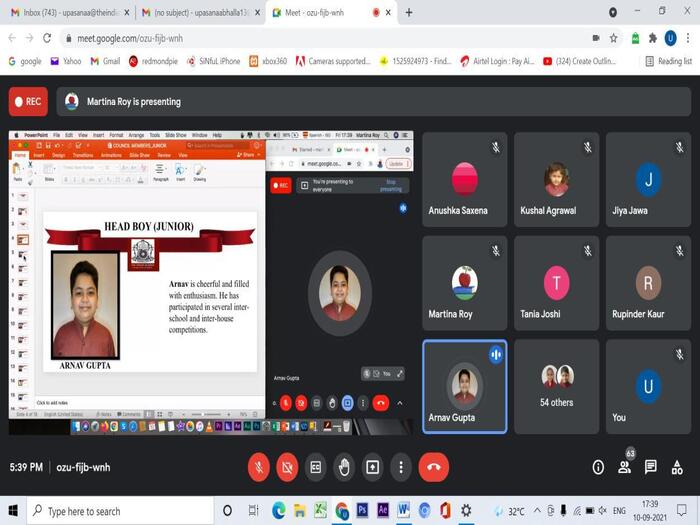The image size is (700, 525).
Task: Open meeting details info icon
Action: tap(598, 467)
